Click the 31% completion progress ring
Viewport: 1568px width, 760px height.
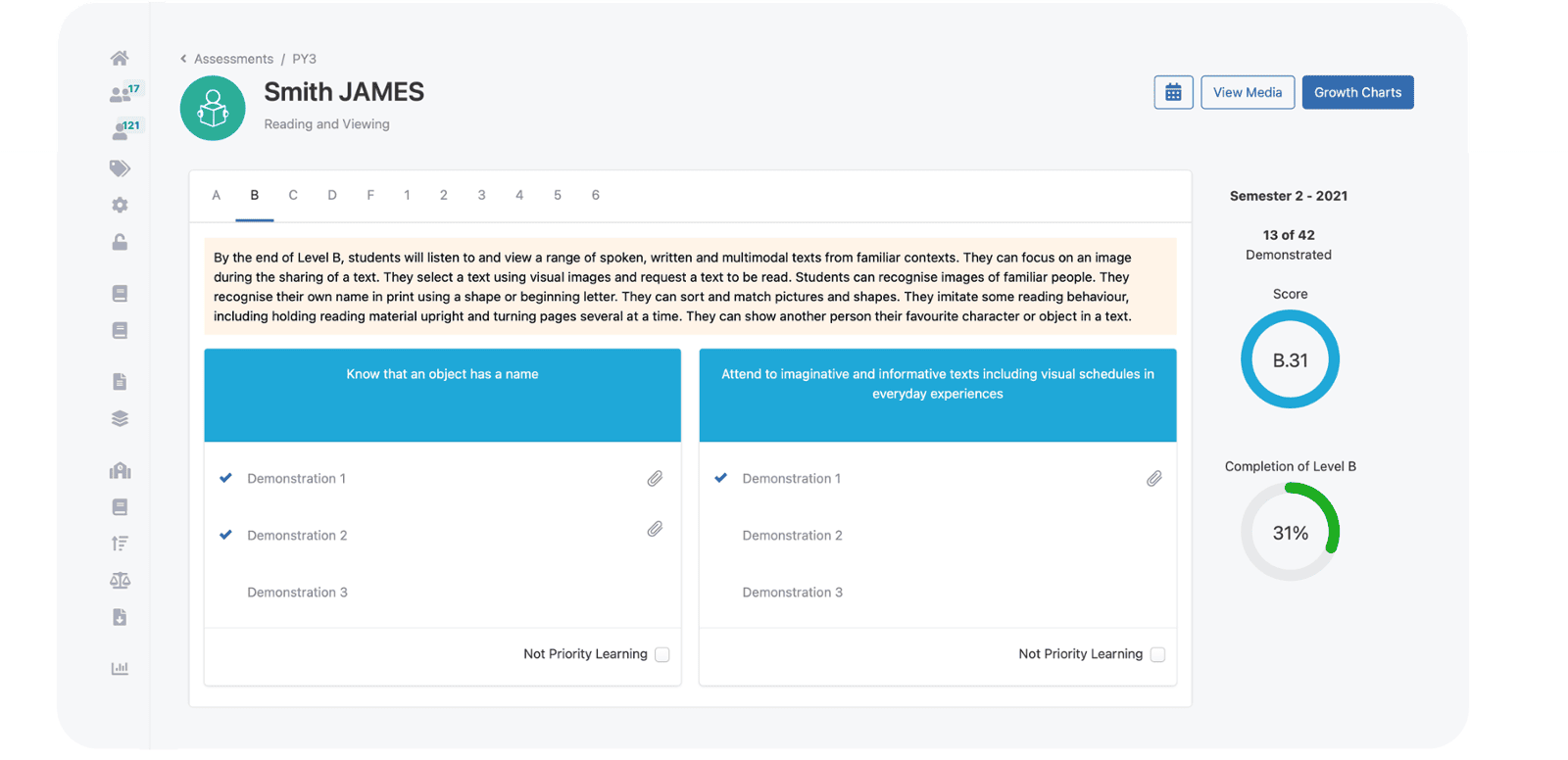coord(1290,533)
